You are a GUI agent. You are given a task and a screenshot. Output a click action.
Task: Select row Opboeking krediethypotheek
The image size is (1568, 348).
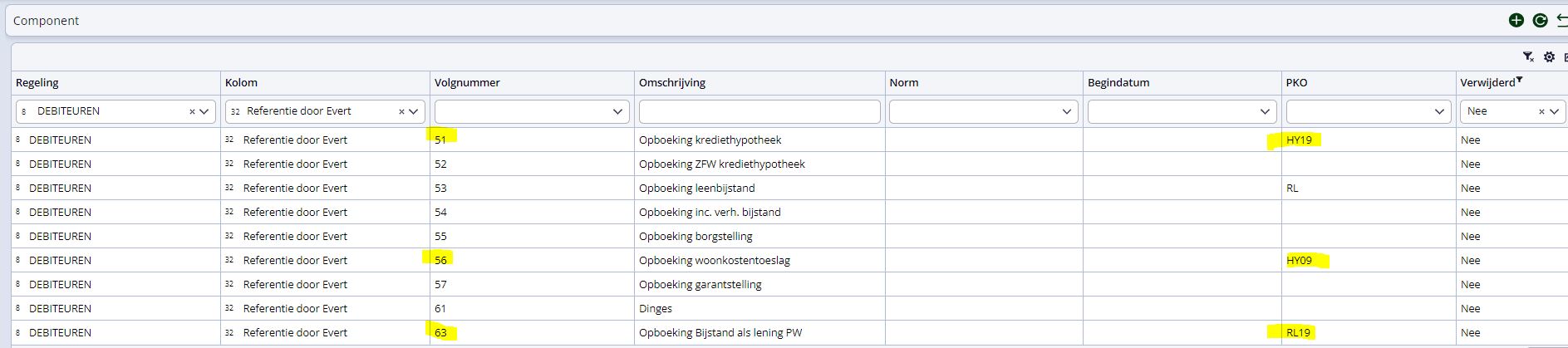(x=710, y=140)
